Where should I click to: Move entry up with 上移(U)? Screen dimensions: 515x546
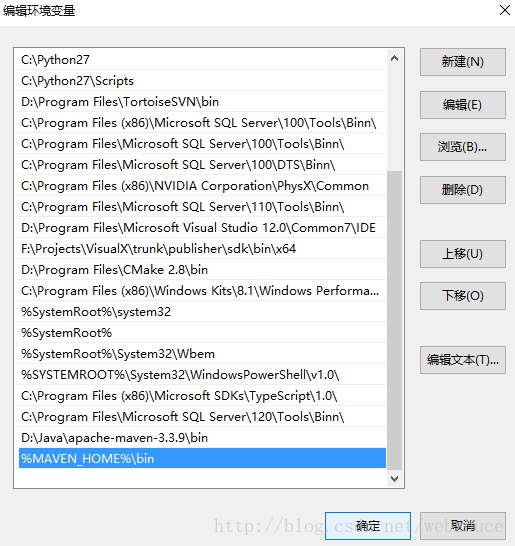tap(462, 254)
